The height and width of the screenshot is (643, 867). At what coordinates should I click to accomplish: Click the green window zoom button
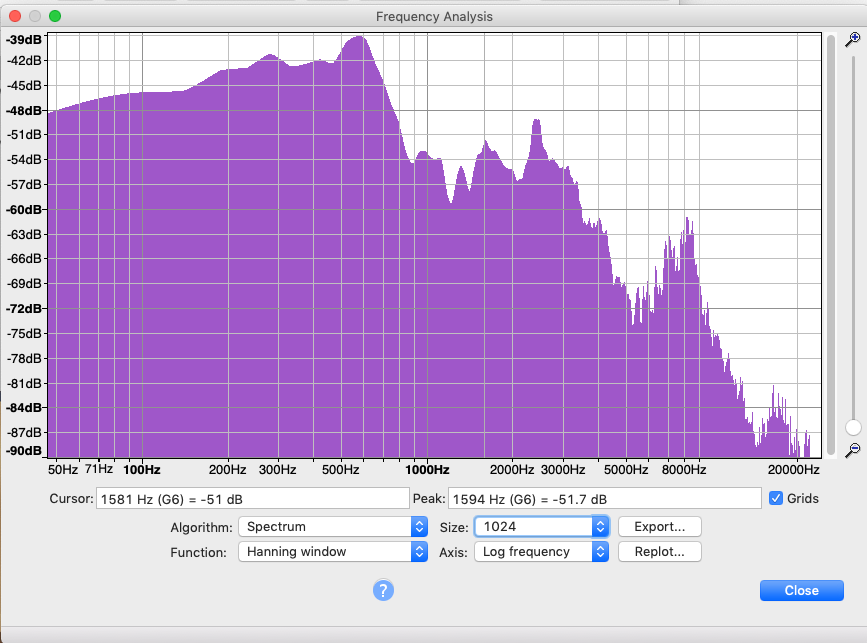coord(55,16)
